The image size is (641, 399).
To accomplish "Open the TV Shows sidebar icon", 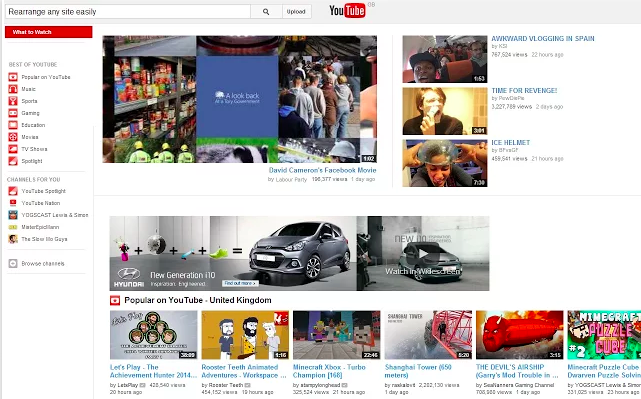I will (x=13, y=149).
